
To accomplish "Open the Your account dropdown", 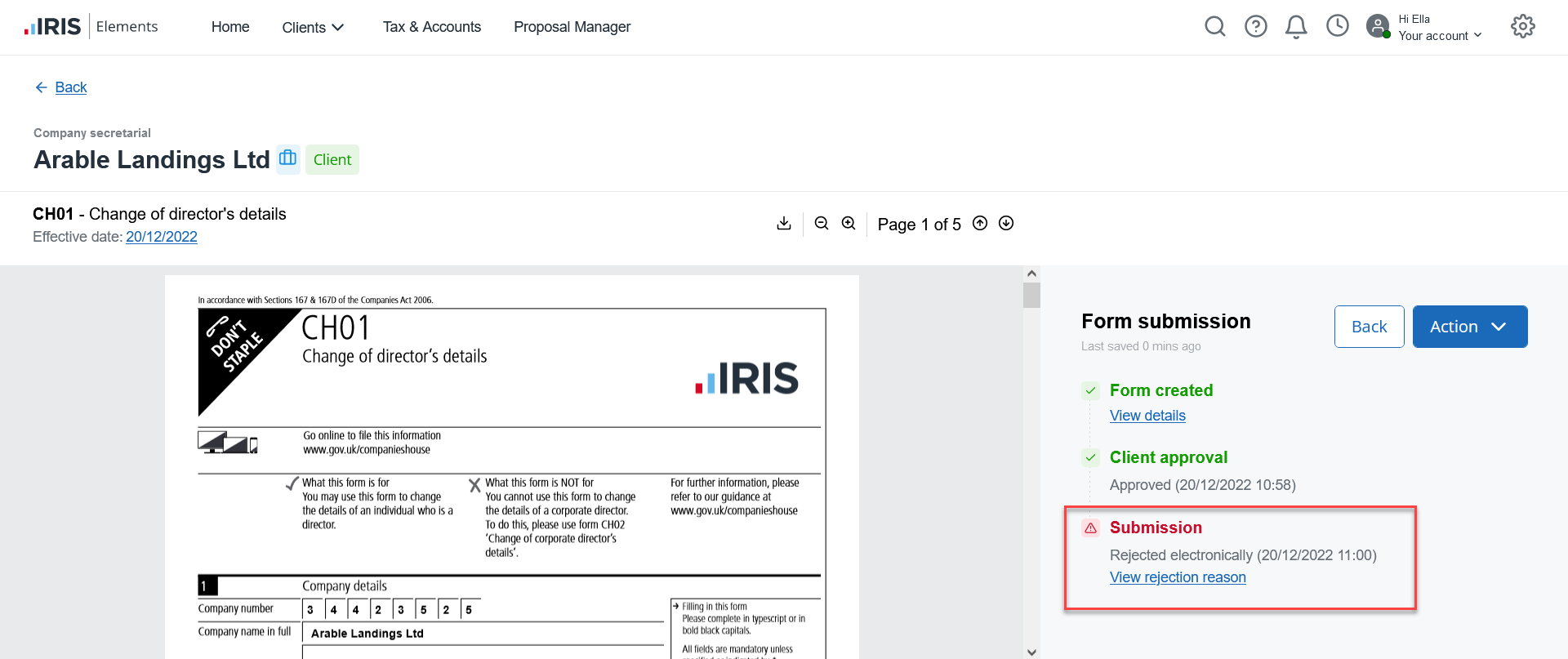I will (x=1439, y=36).
